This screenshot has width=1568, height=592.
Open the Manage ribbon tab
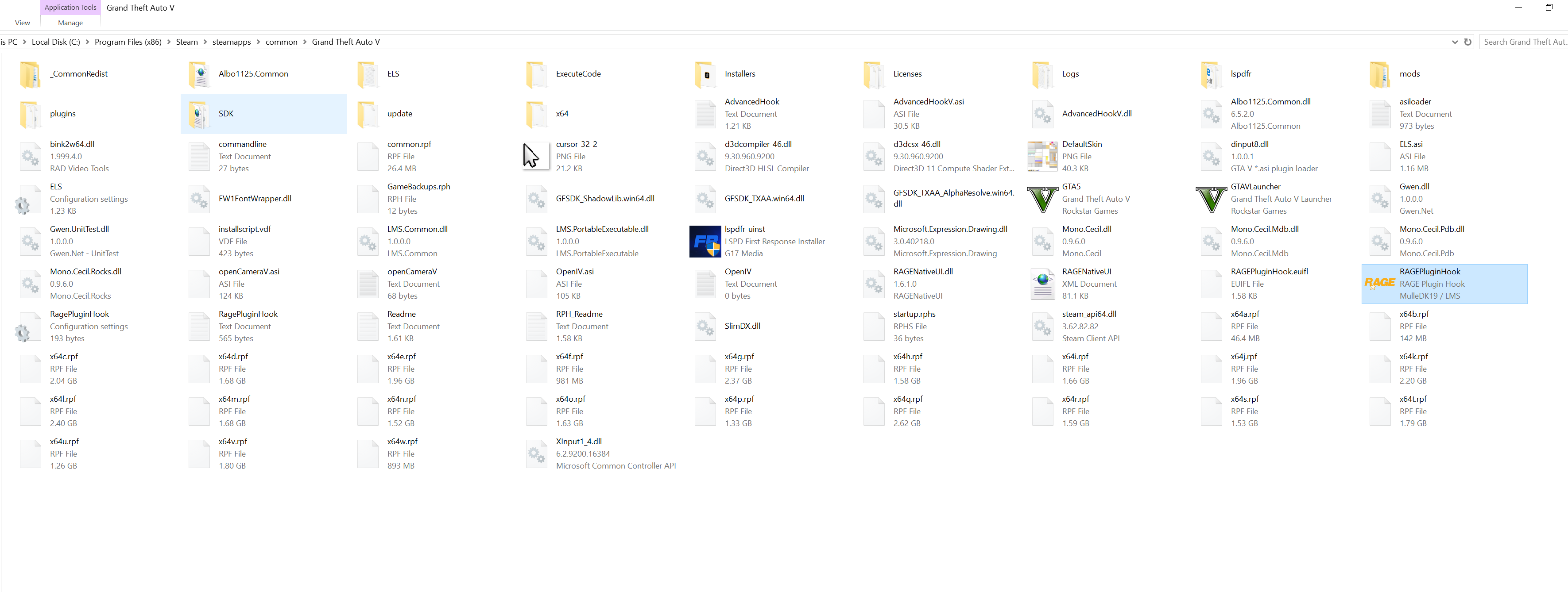[70, 23]
